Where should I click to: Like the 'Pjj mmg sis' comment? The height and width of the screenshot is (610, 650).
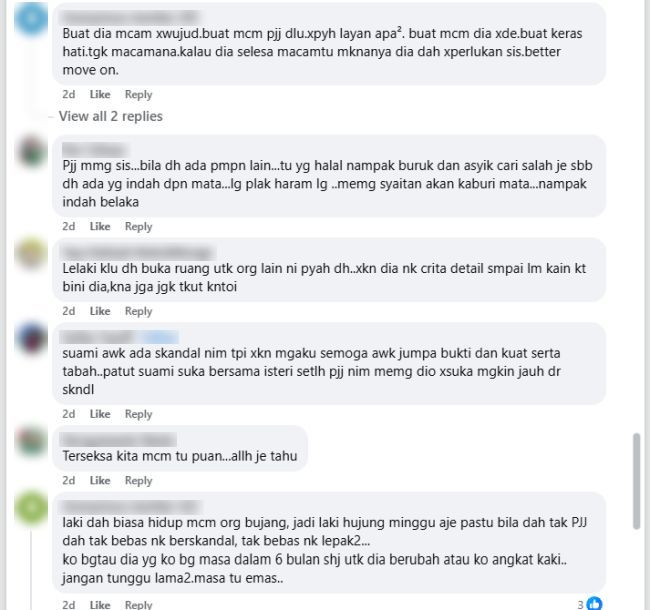point(100,227)
